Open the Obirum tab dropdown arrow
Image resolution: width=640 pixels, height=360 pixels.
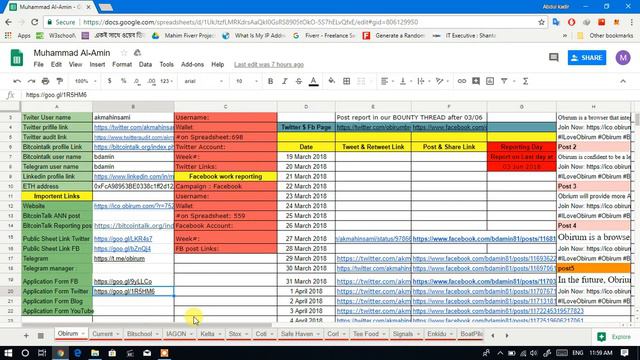click(x=83, y=334)
